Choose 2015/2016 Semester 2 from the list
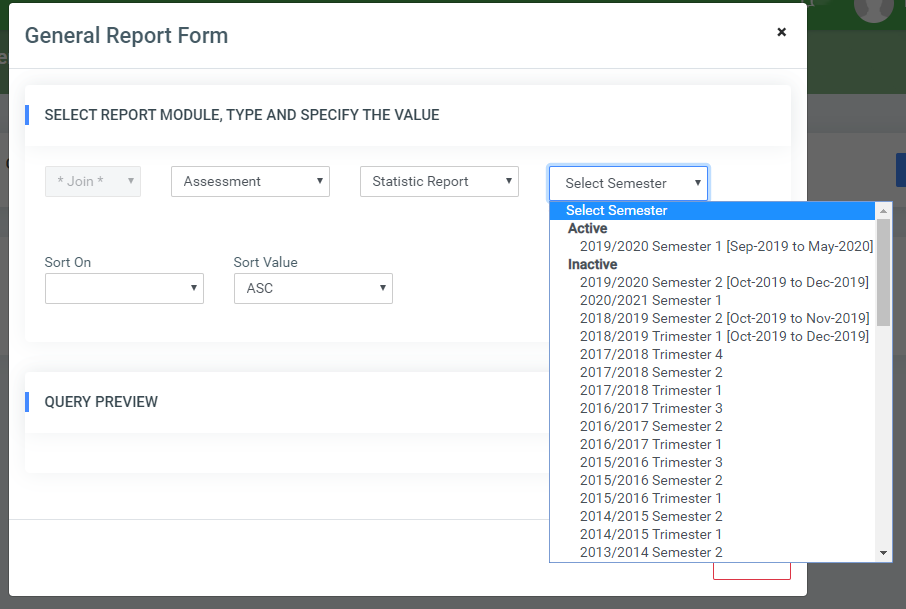906x609 pixels. (650, 480)
